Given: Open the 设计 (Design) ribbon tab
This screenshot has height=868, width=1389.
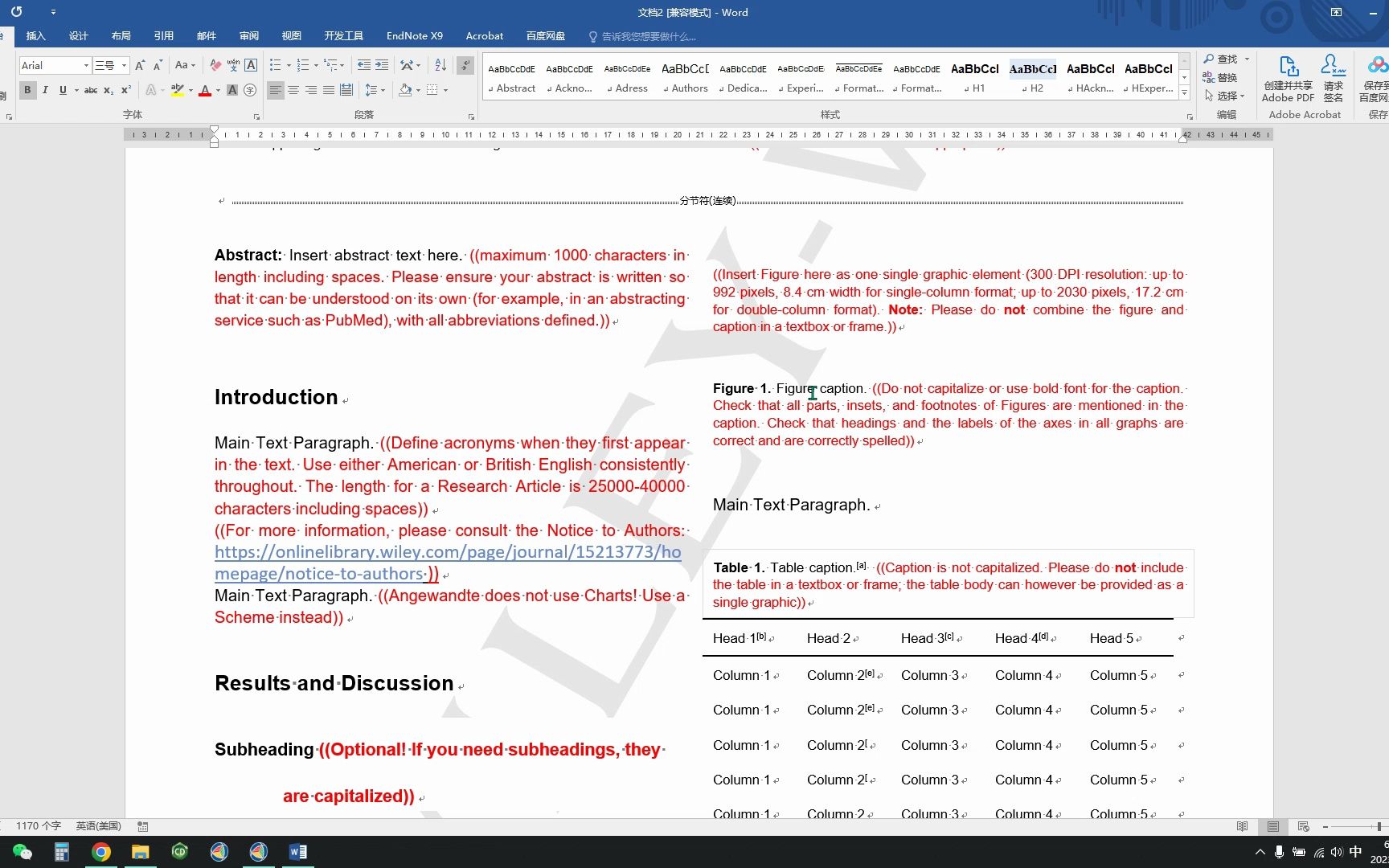Looking at the screenshot, I should (78, 36).
